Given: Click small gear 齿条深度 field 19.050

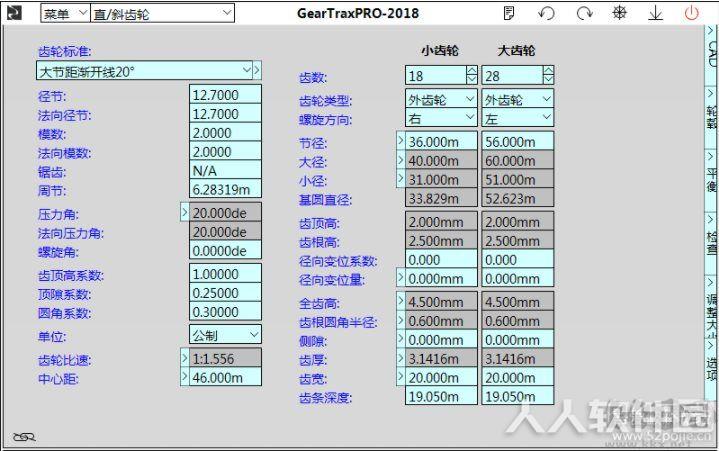Looking at the screenshot, I should [441, 396].
